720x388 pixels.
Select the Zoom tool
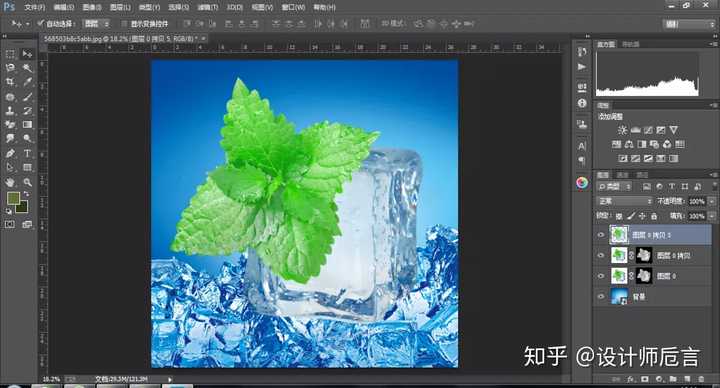click(x=28, y=182)
